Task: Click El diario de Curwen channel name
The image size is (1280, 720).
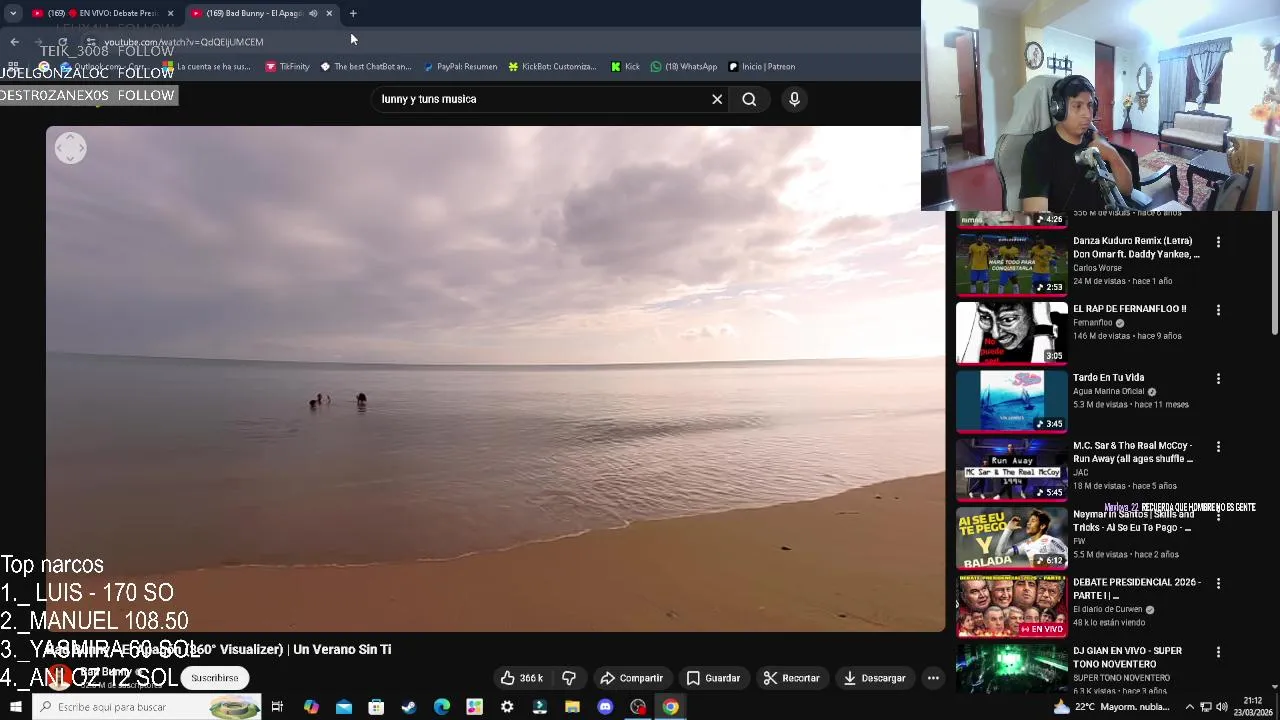Action: tap(1107, 609)
